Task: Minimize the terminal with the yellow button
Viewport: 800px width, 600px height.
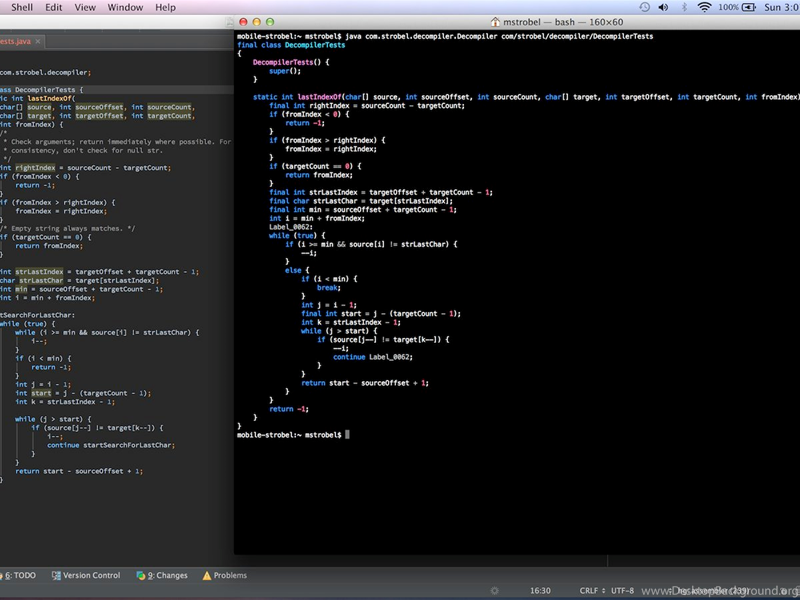Action: tap(257, 22)
